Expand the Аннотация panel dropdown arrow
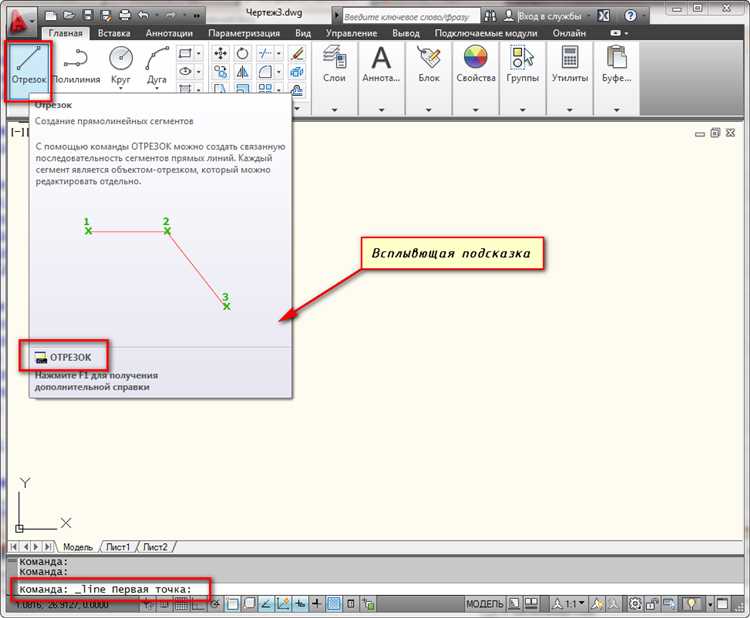 click(381, 110)
